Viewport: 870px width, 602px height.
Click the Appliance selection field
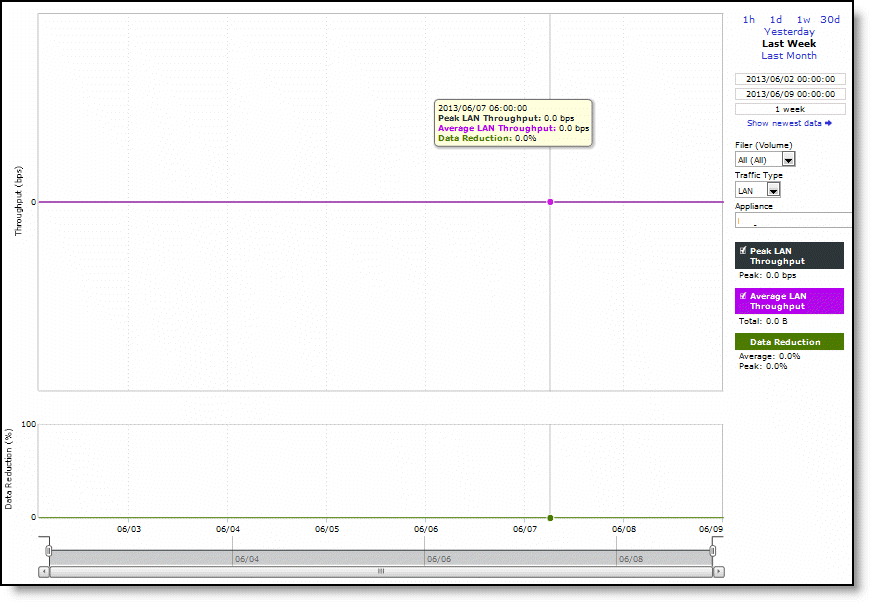click(793, 221)
